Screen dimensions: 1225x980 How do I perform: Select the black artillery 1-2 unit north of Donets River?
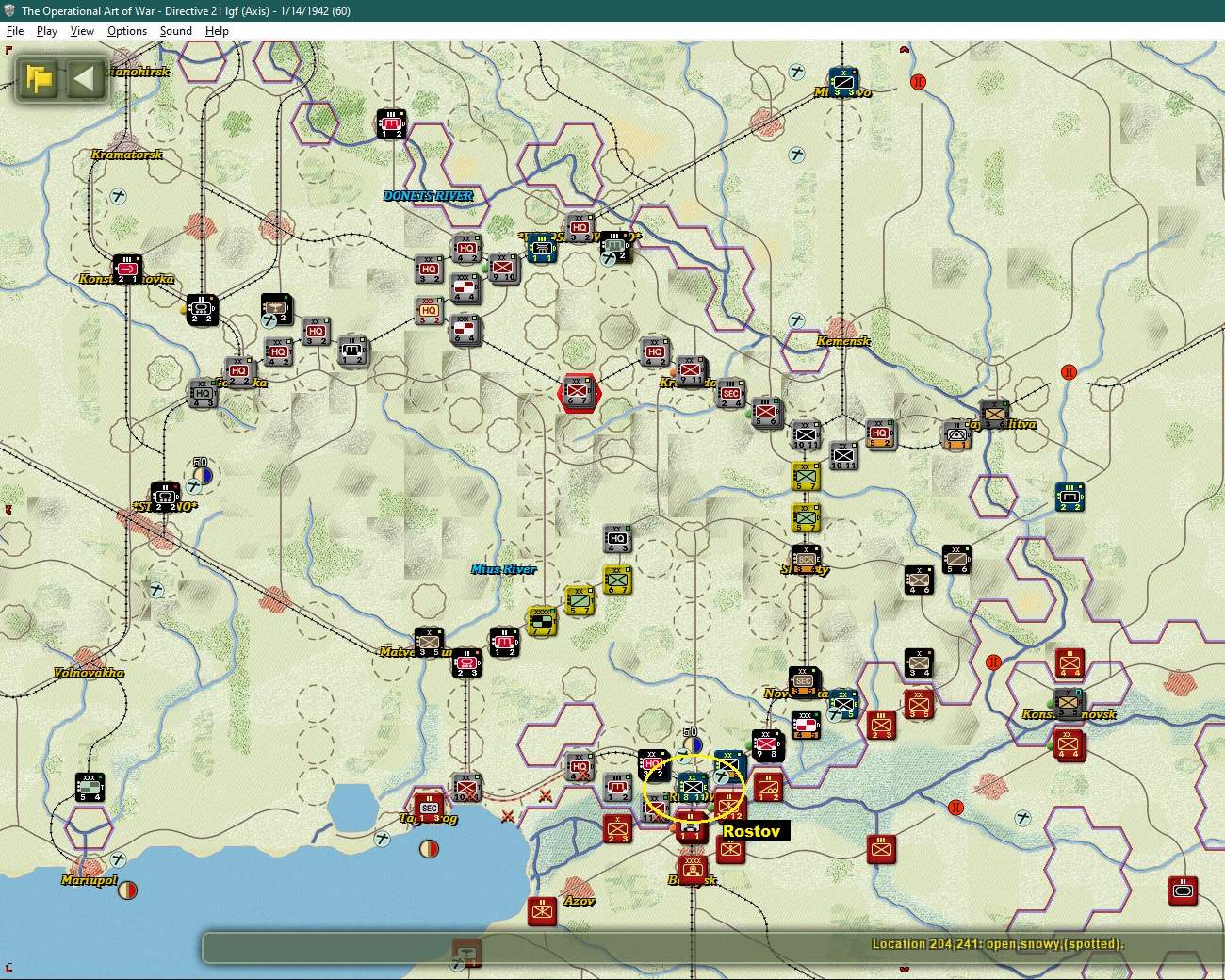[391, 124]
